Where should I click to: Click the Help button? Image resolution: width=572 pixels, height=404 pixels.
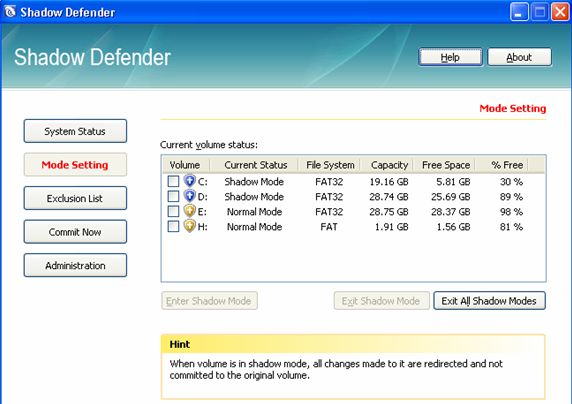pos(450,57)
